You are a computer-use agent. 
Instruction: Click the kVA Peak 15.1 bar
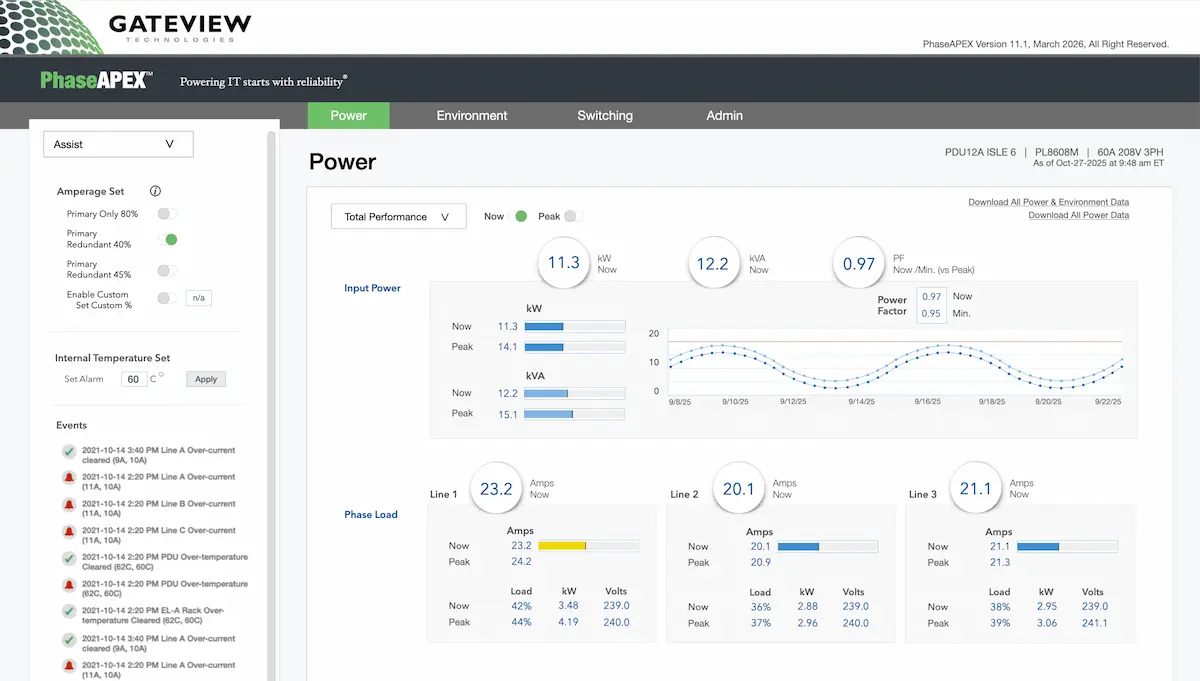point(575,413)
